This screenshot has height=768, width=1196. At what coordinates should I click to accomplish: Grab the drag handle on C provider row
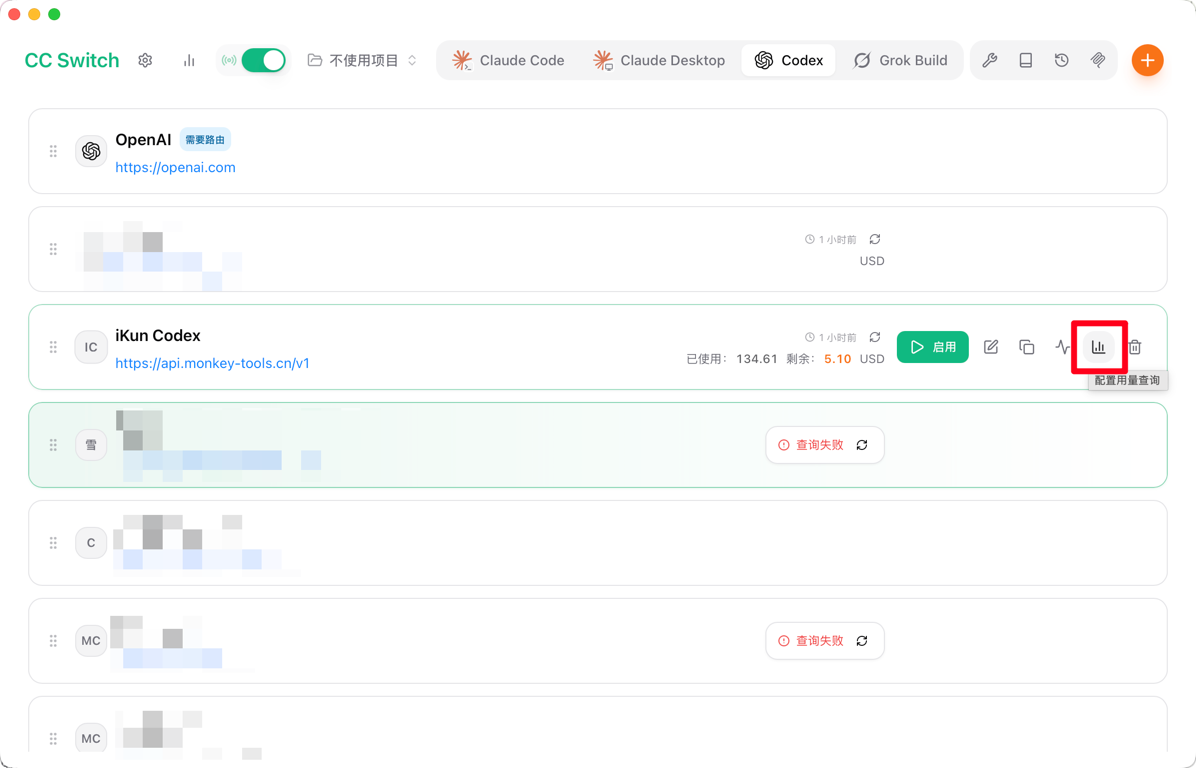53,543
